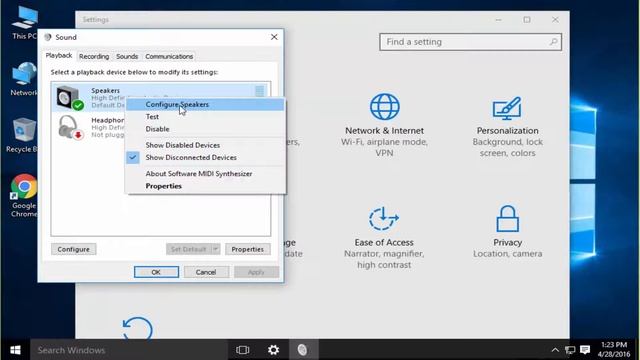Click the Search Windows taskbar box
Viewport: 640px width, 360px height.
tap(129, 350)
